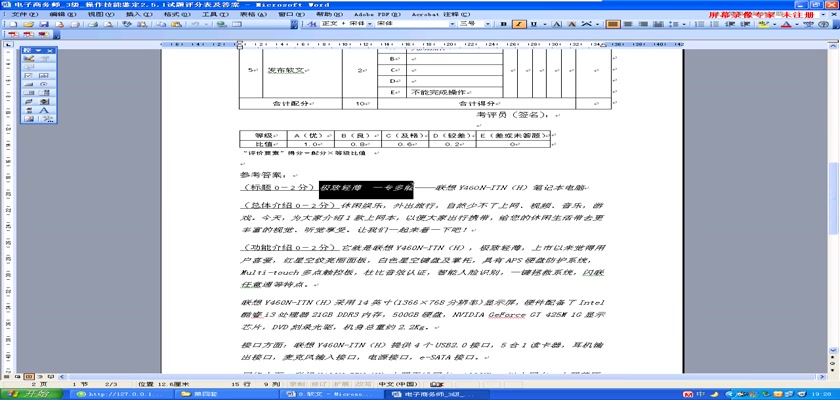
Task: Insert Image control from Control Toolbox
Action: [x=29, y=118]
